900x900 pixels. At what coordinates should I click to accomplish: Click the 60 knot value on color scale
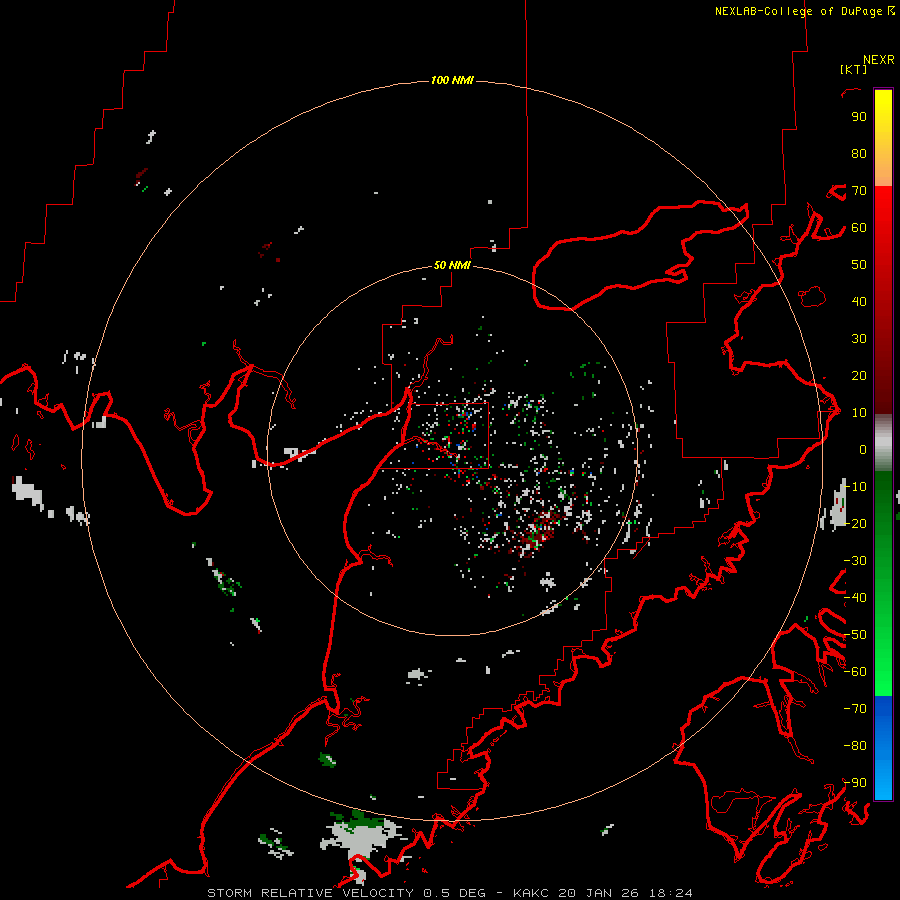point(859,227)
